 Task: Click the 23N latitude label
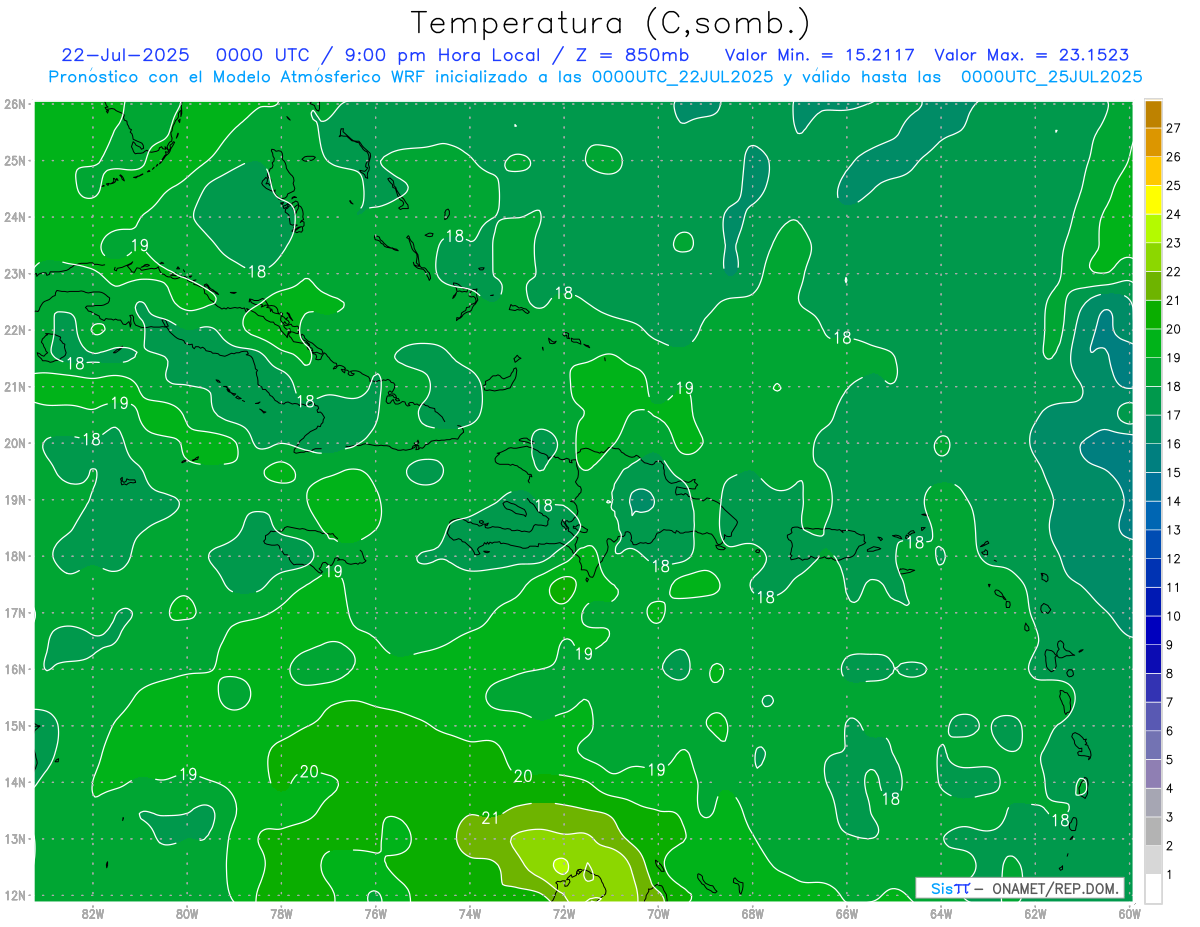[14, 273]
